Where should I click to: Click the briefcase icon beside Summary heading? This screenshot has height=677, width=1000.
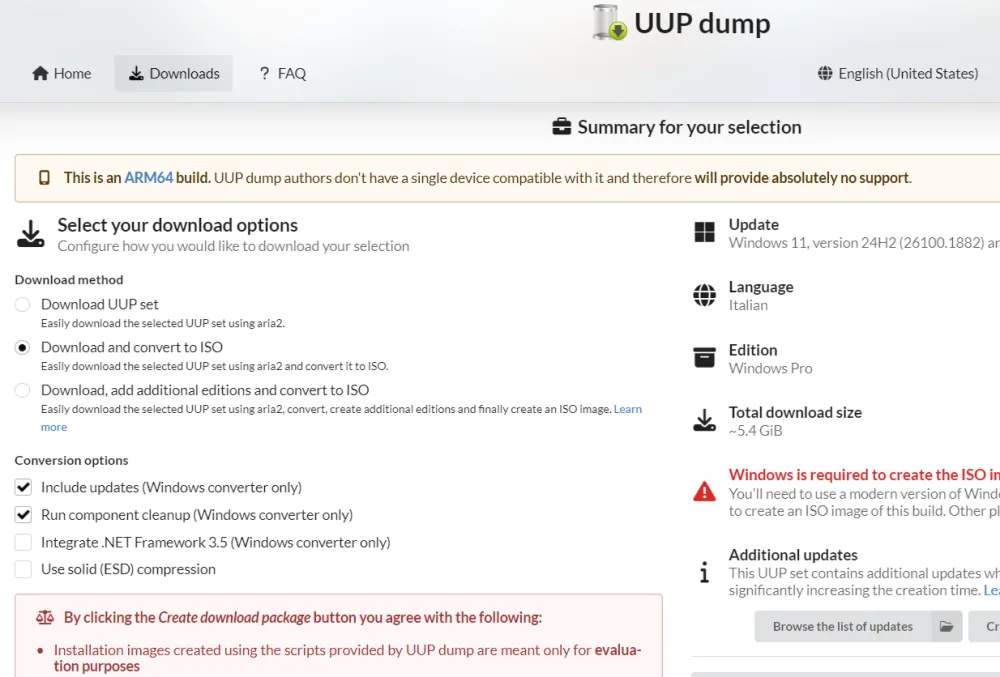[x=562, y=127]
